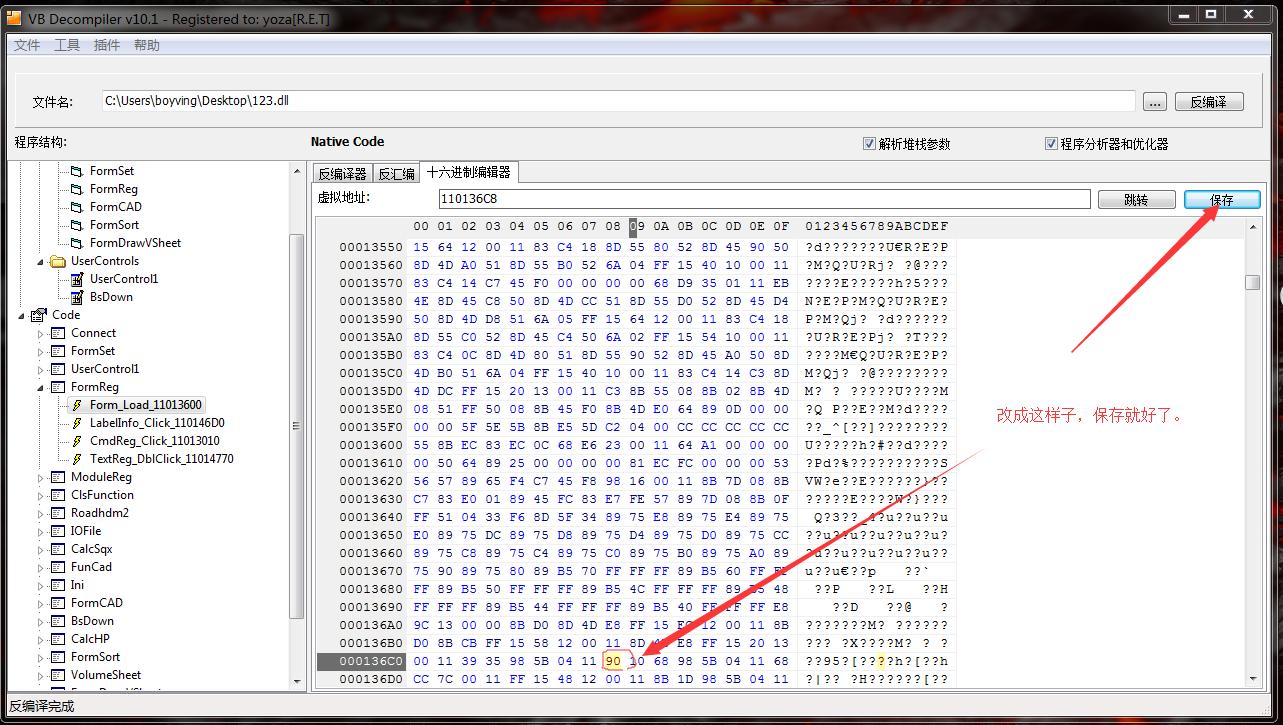The image size is (1283, 725).
Task: Select the ModuleReg module icon
Action: [56, 477]
